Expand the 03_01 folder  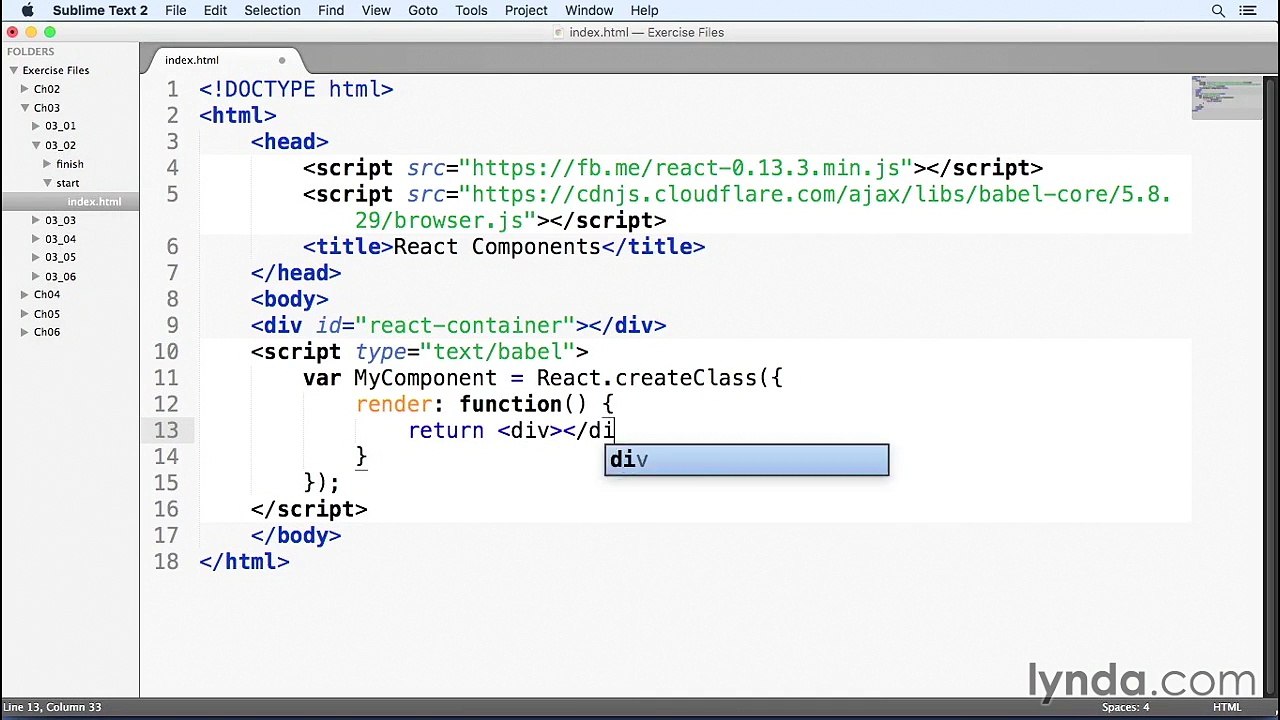[x=36, y=126]
